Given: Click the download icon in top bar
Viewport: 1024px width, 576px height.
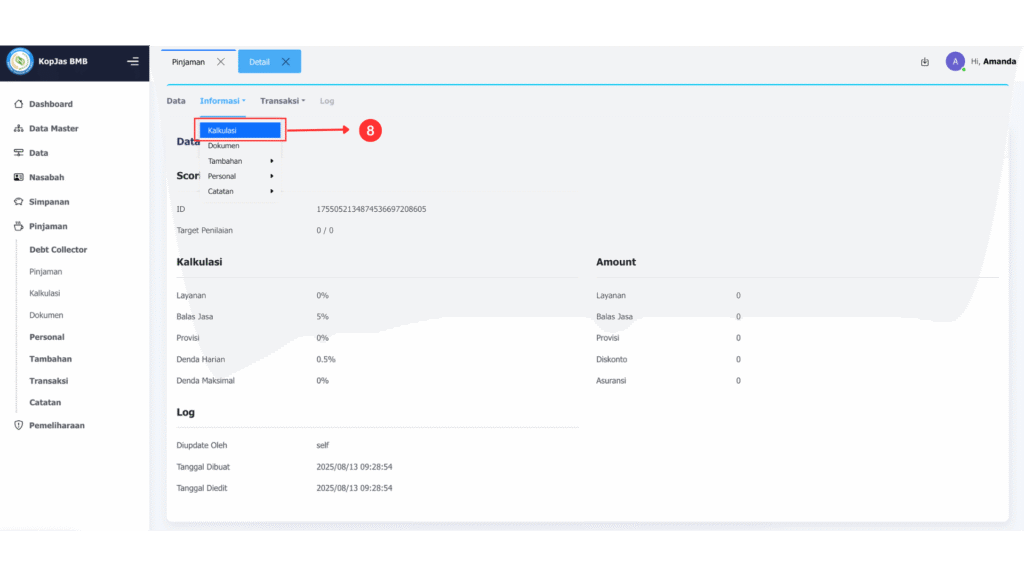Looking at the screenshot, I should pos(925,62).
